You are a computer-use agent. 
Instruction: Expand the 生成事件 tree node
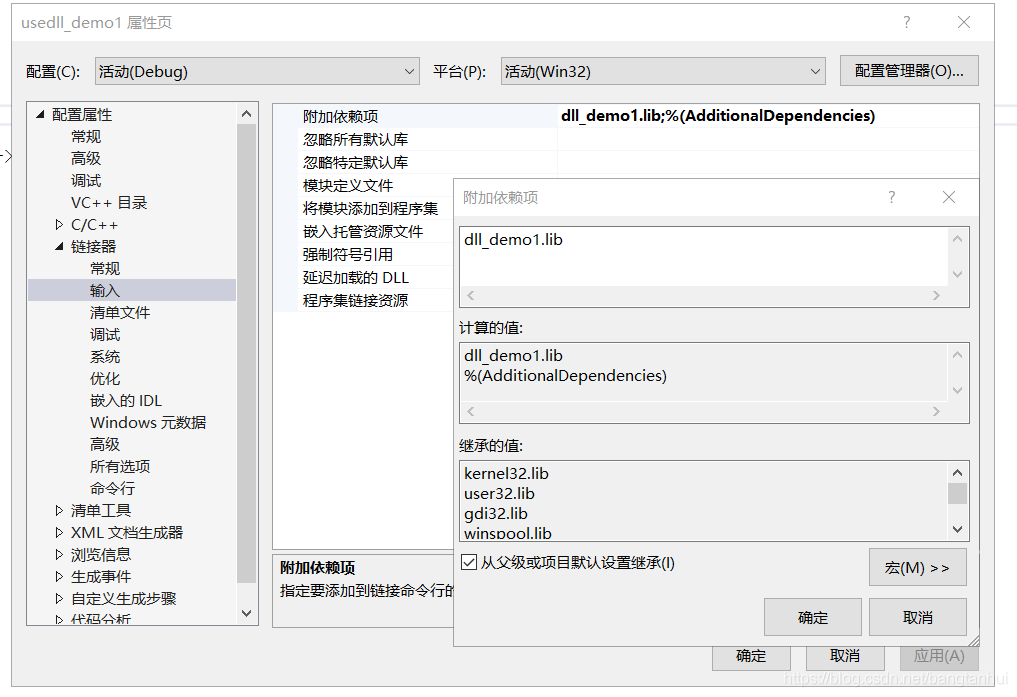click(59, 576)
